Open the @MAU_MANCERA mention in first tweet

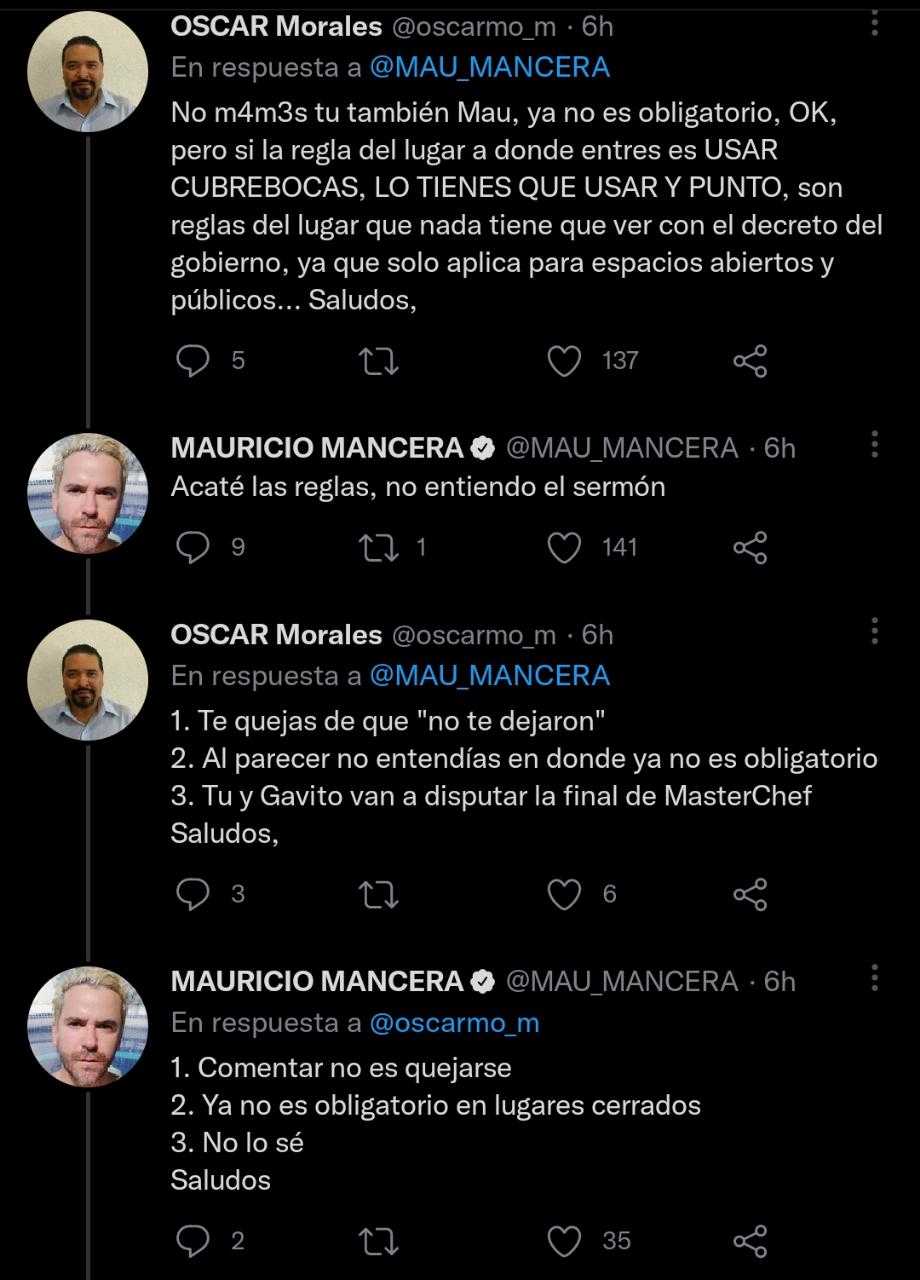(490, 67)
